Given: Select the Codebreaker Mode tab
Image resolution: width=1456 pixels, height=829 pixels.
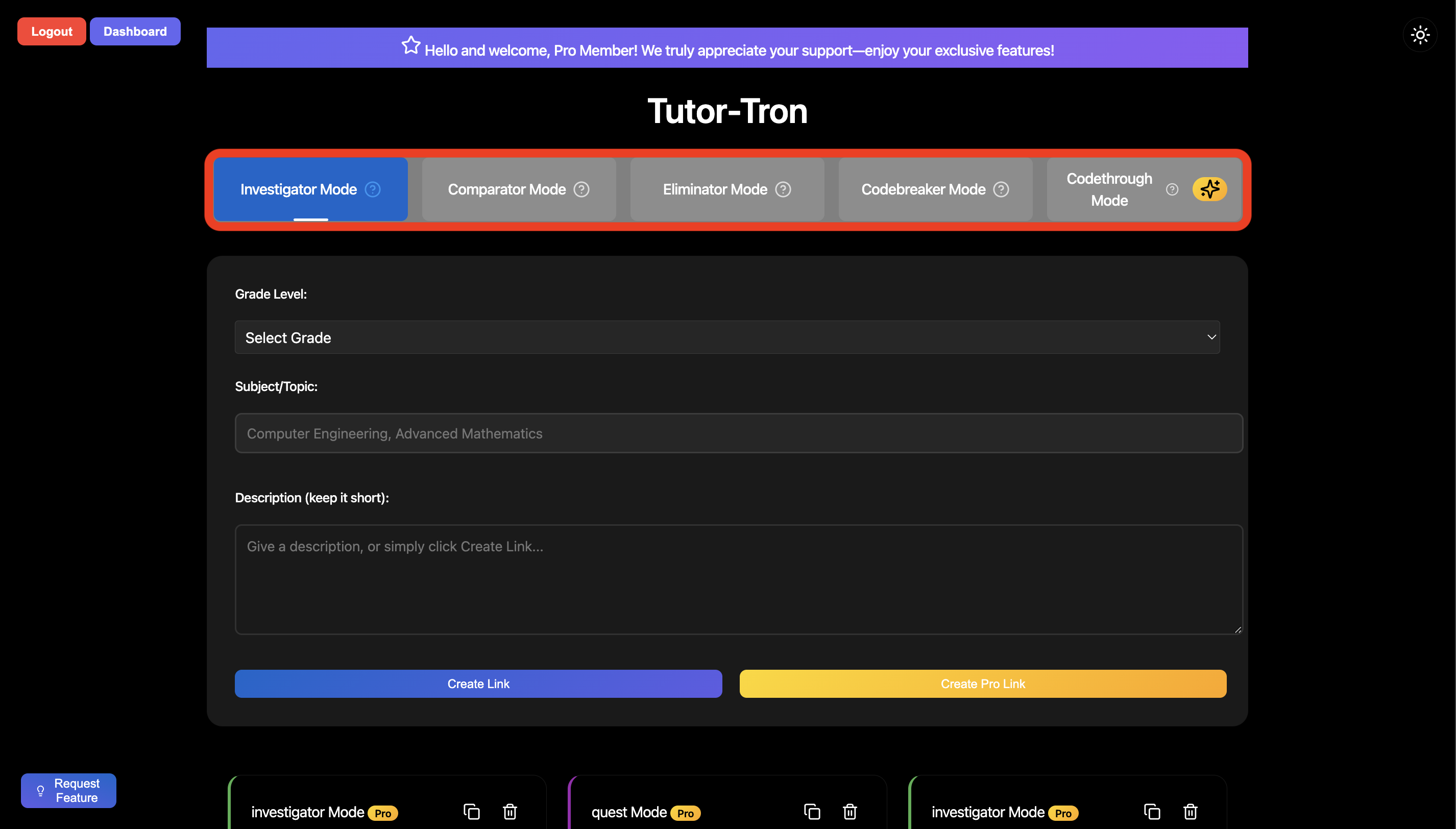Looking at the screenshot, I should (923, 189).
